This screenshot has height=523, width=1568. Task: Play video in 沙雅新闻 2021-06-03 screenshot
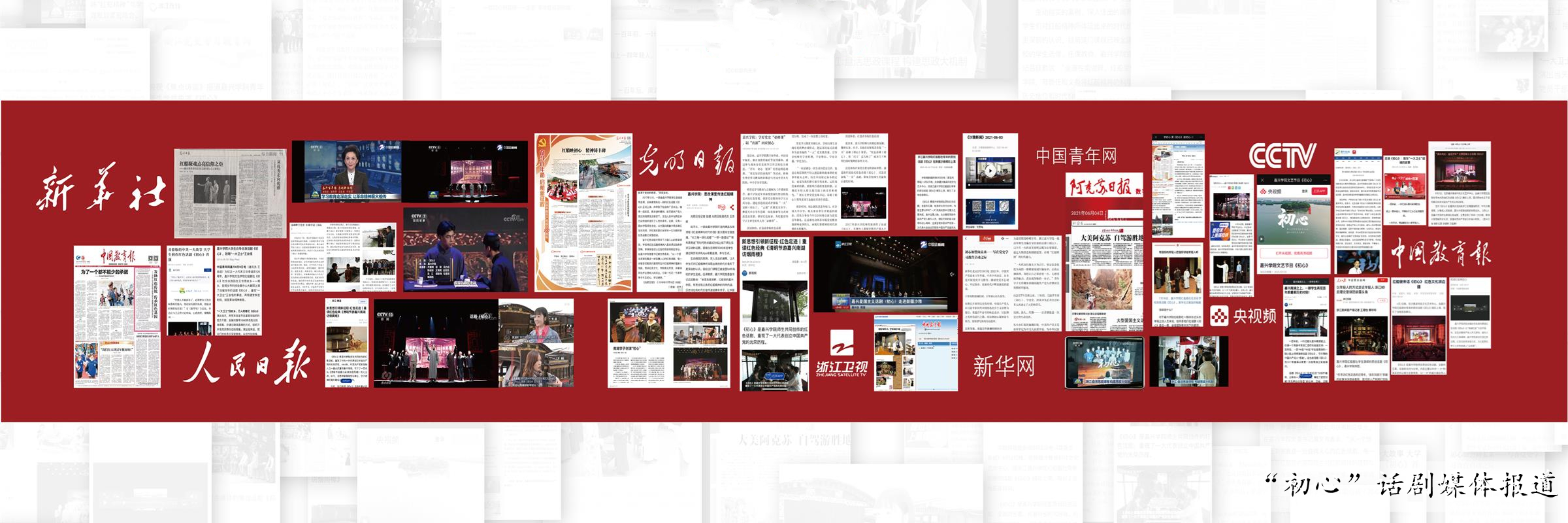(x=990, y=171)
